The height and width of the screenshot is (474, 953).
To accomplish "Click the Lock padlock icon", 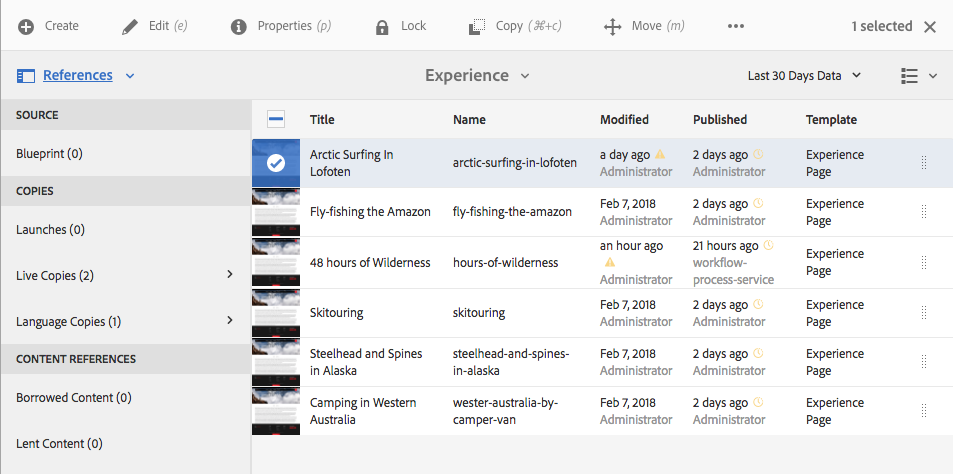I will point(382,26).
